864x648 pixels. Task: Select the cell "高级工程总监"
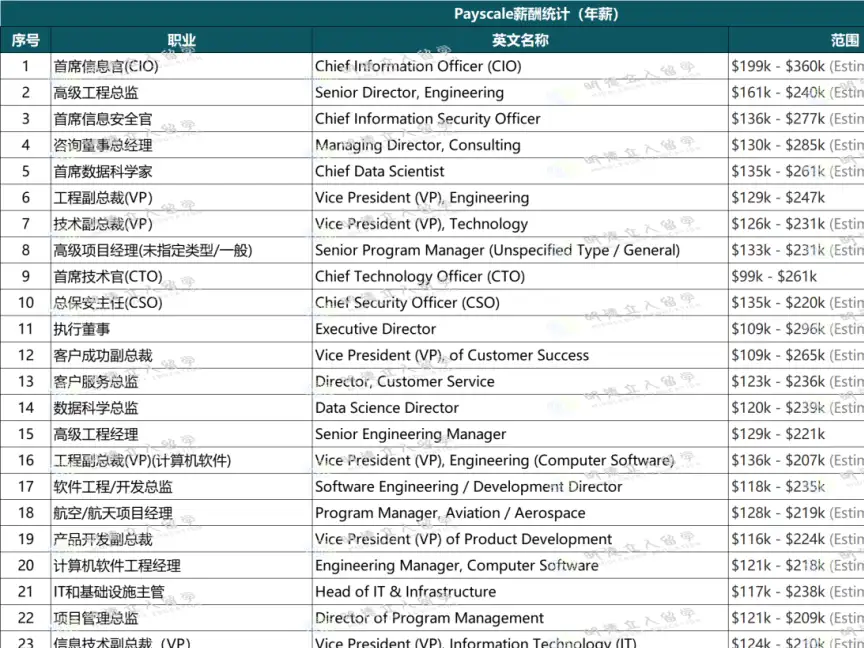pos(181,93)
